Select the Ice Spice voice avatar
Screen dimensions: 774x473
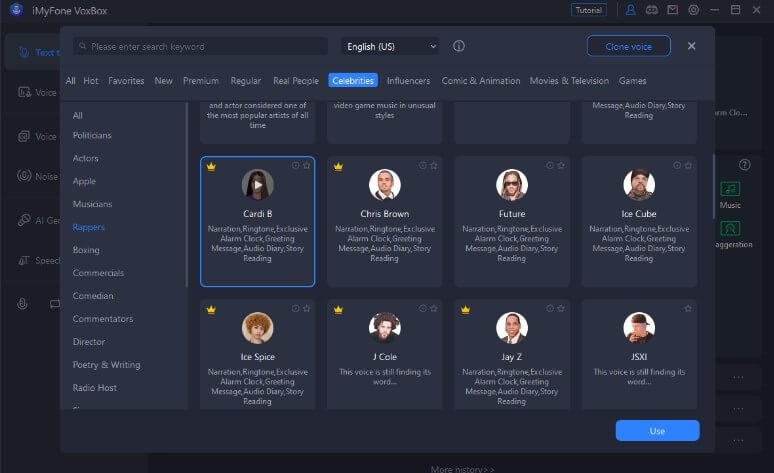(x=257, y=327)
